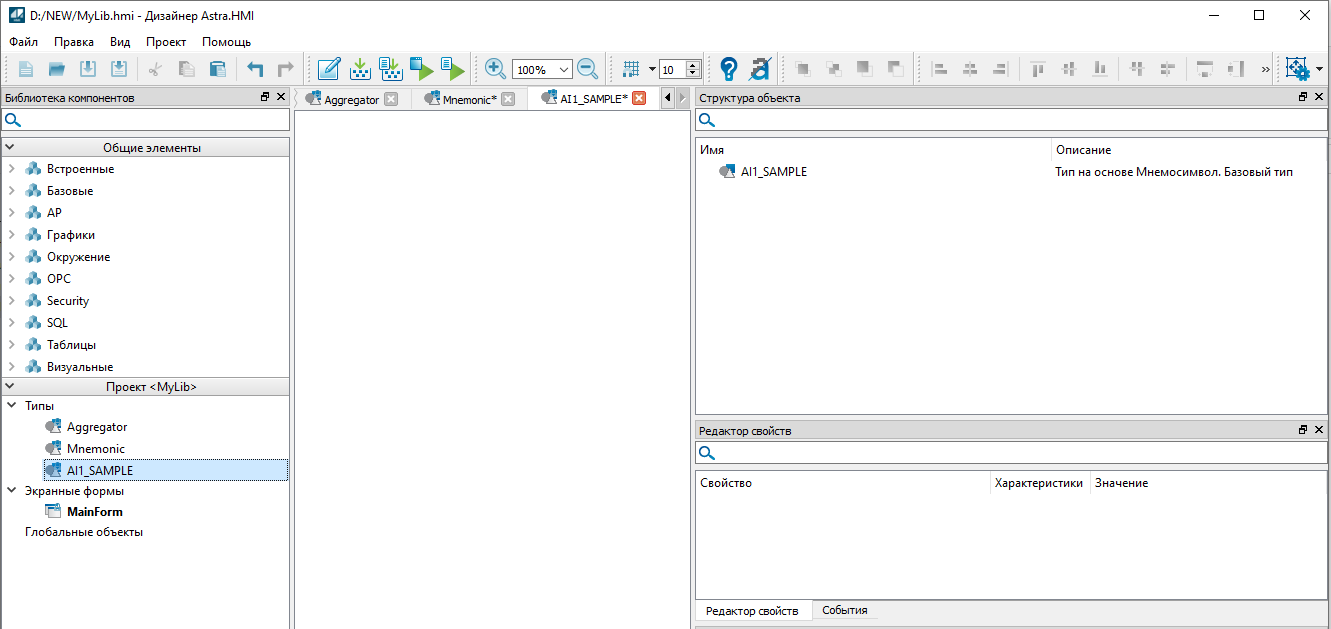Collapse the Типы project node

point(11,406)
